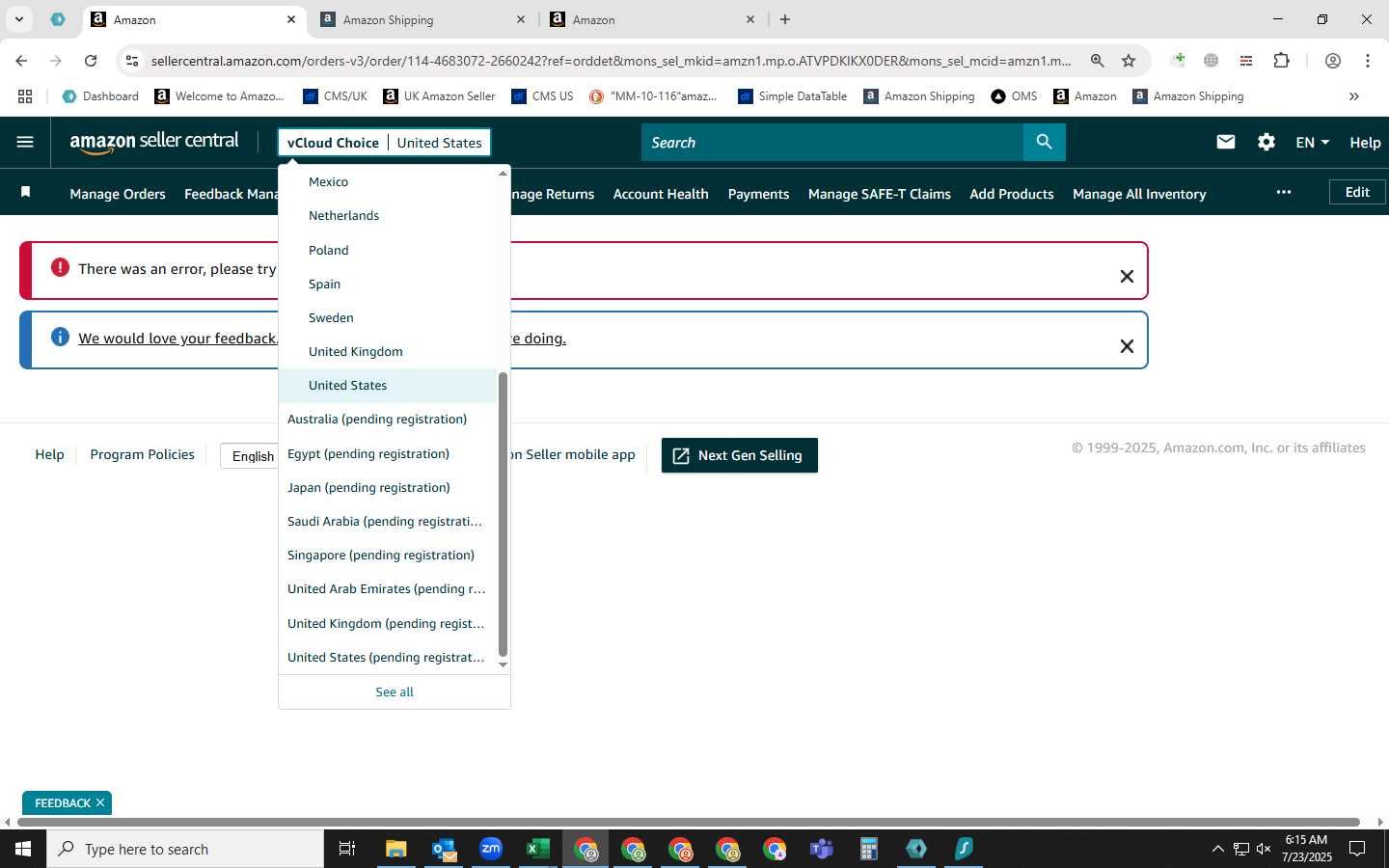
Task: Open the settings gear icon
Action: point(1266,142)
